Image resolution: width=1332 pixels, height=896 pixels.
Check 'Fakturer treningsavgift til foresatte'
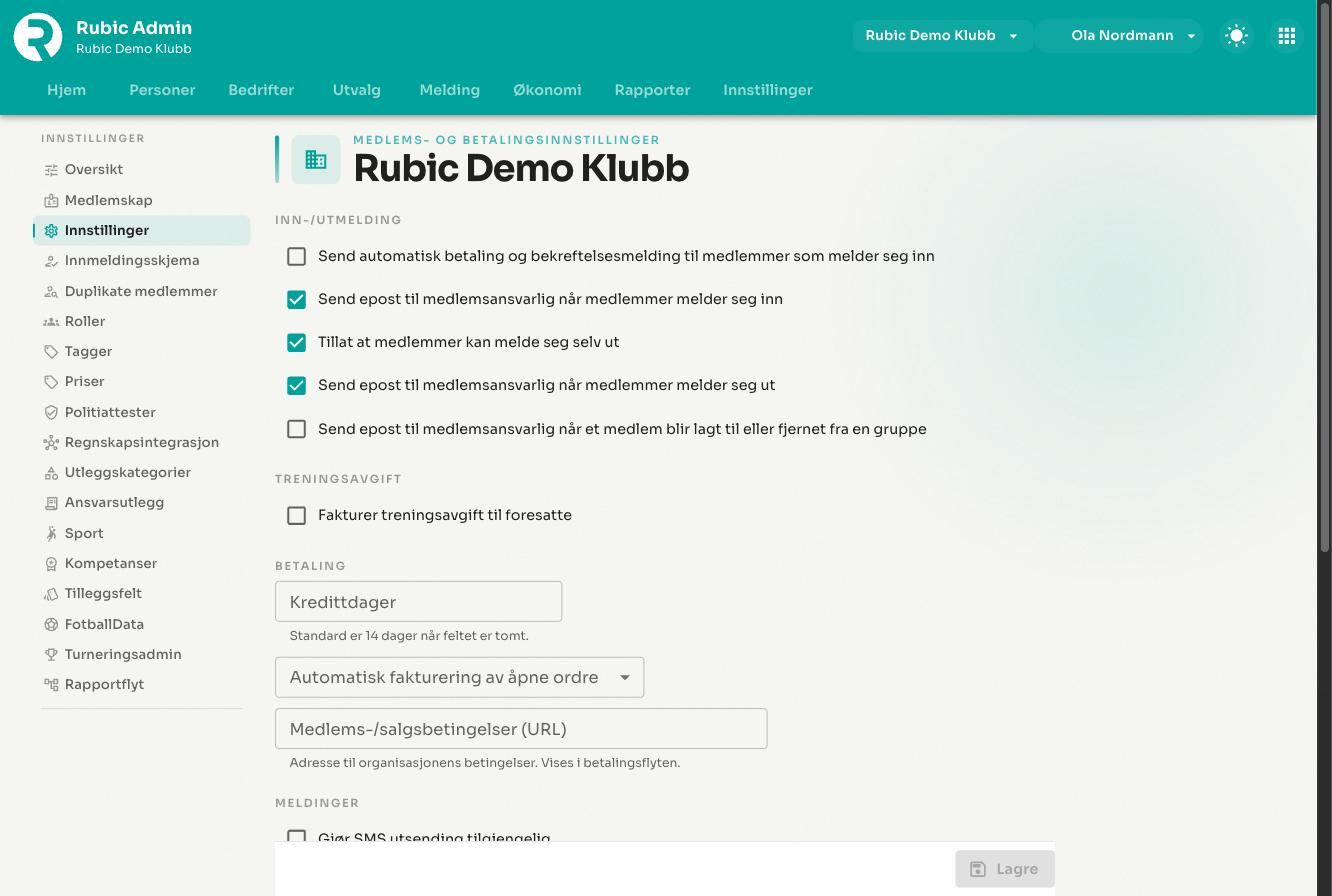pyautogui.click(x=297, y=516)
